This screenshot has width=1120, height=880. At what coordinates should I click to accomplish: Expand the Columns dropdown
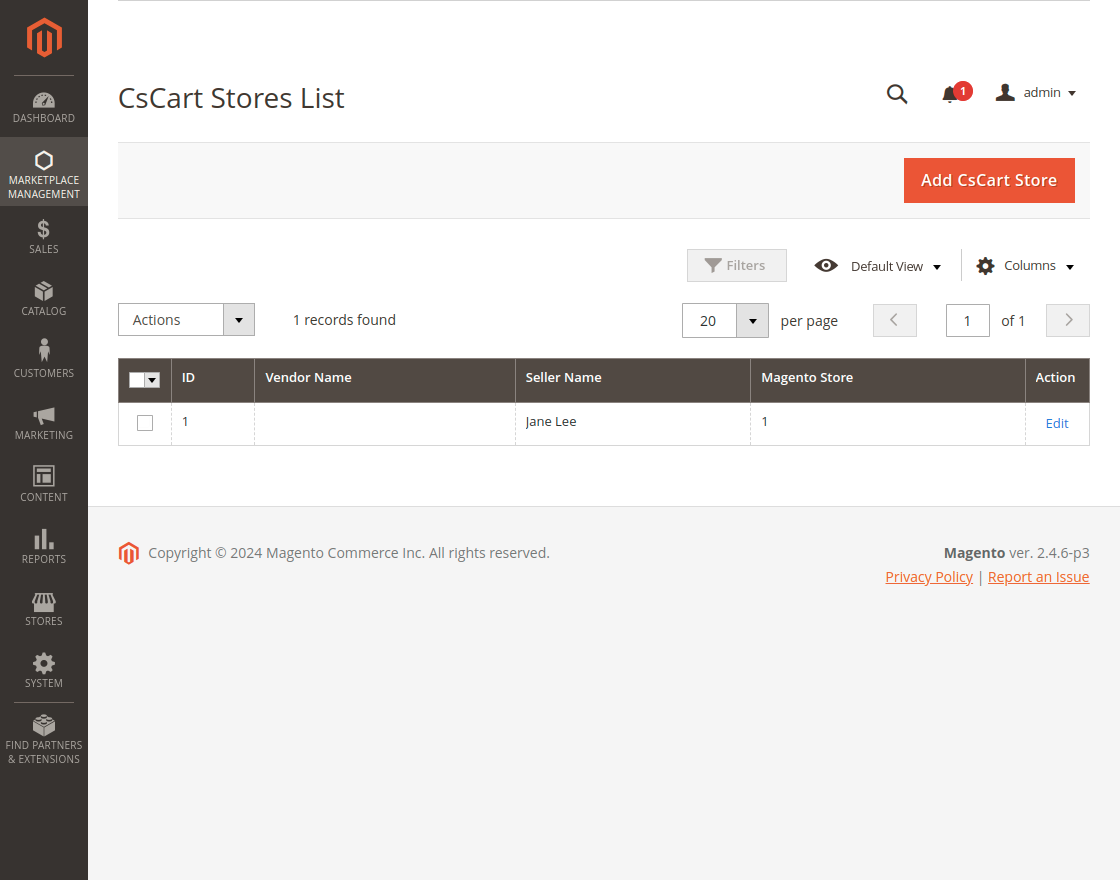pos(1025,266)
